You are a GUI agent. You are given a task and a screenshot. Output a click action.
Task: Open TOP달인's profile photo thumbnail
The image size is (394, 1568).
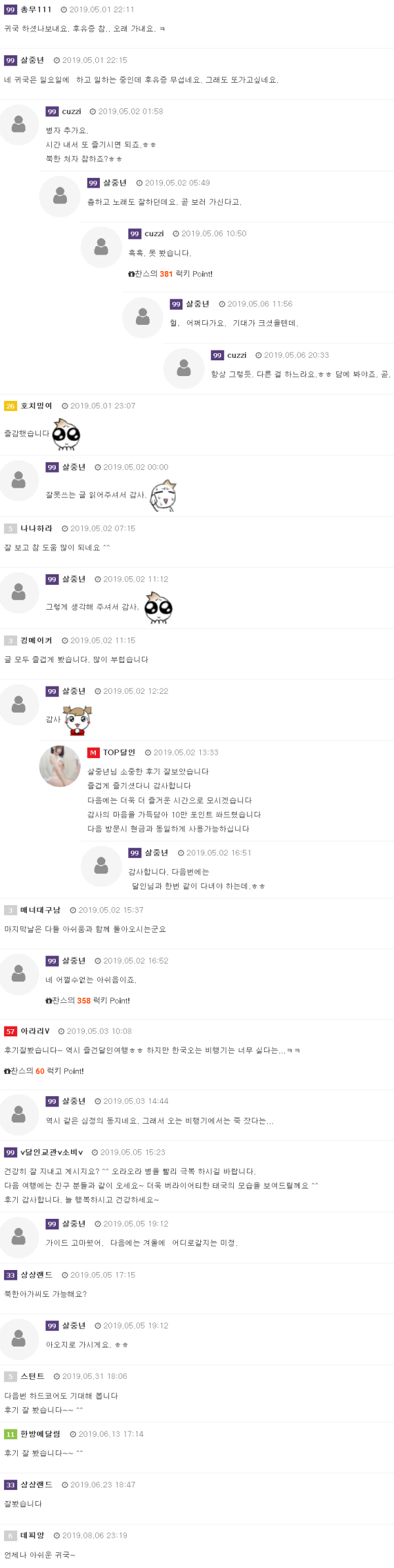pyautogui.click(x=60, y=766)
